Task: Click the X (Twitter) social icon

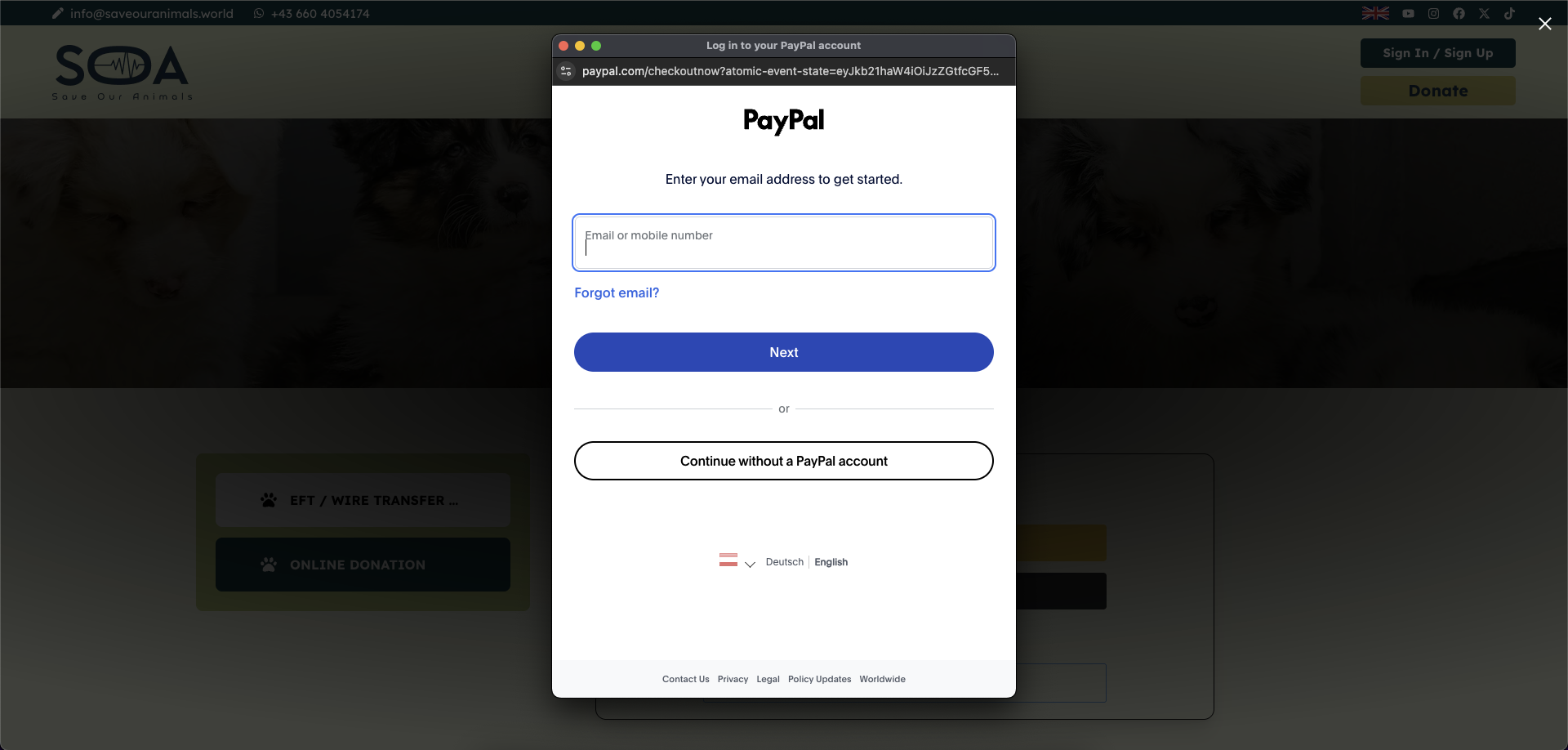Action: click(x=1484, y=13)
